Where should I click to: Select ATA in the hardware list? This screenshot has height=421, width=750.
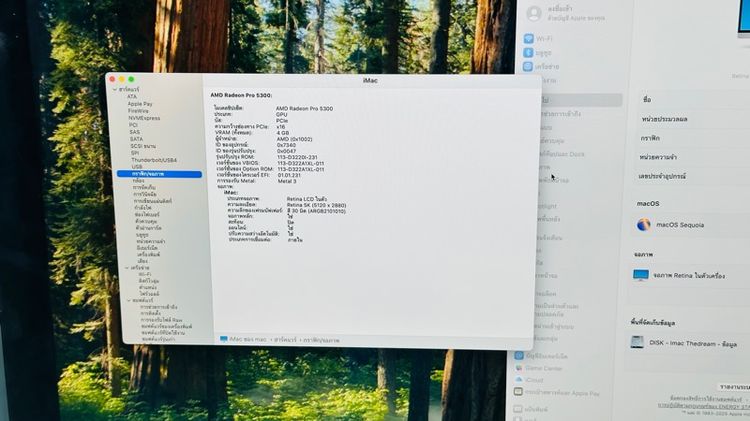click(132, 97)
